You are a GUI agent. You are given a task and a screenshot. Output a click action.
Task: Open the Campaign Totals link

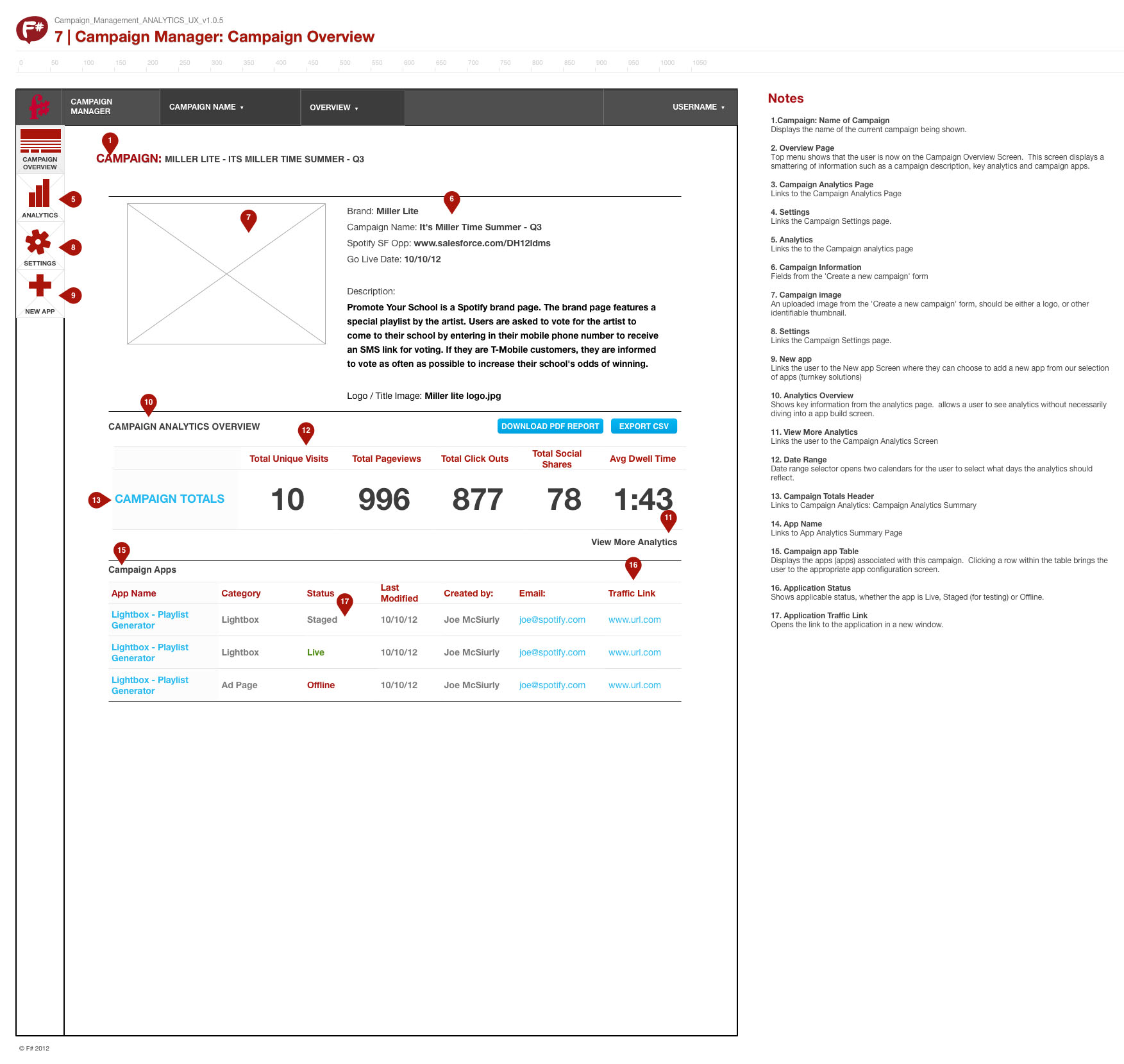pos(170,499)
